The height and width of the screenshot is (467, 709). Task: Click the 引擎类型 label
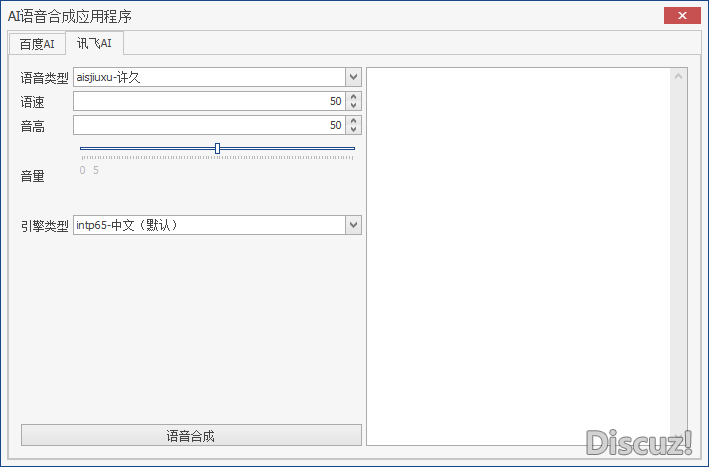44,226
